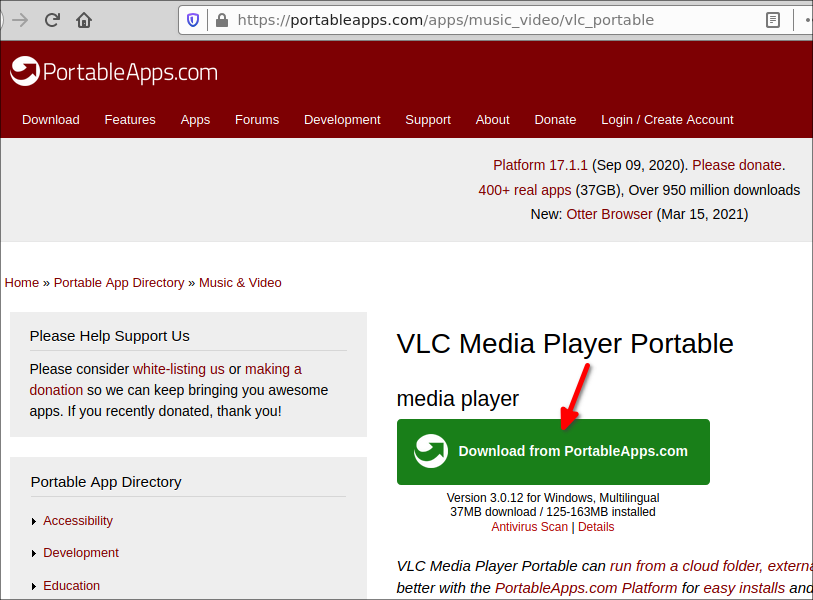Click the browser forward arrow button
The width and height of the screenshot is (813, 600).
click(x=20, y=20)
